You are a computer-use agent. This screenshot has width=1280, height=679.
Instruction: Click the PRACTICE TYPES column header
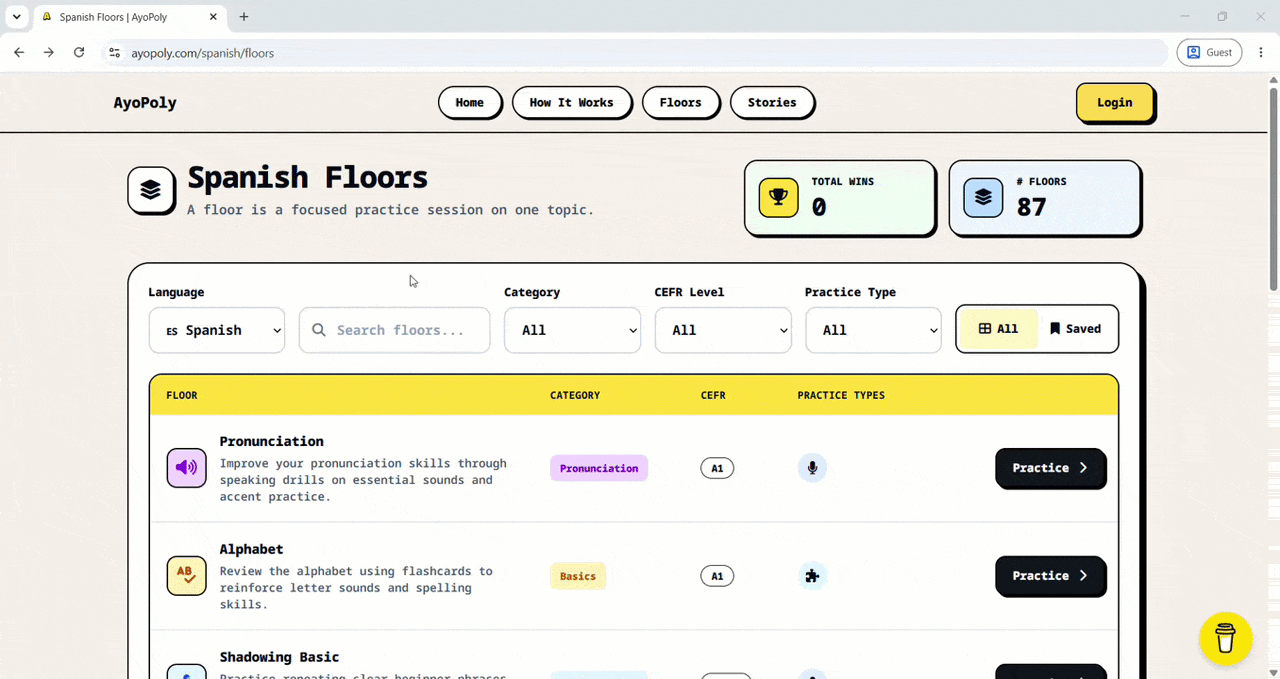841,395
